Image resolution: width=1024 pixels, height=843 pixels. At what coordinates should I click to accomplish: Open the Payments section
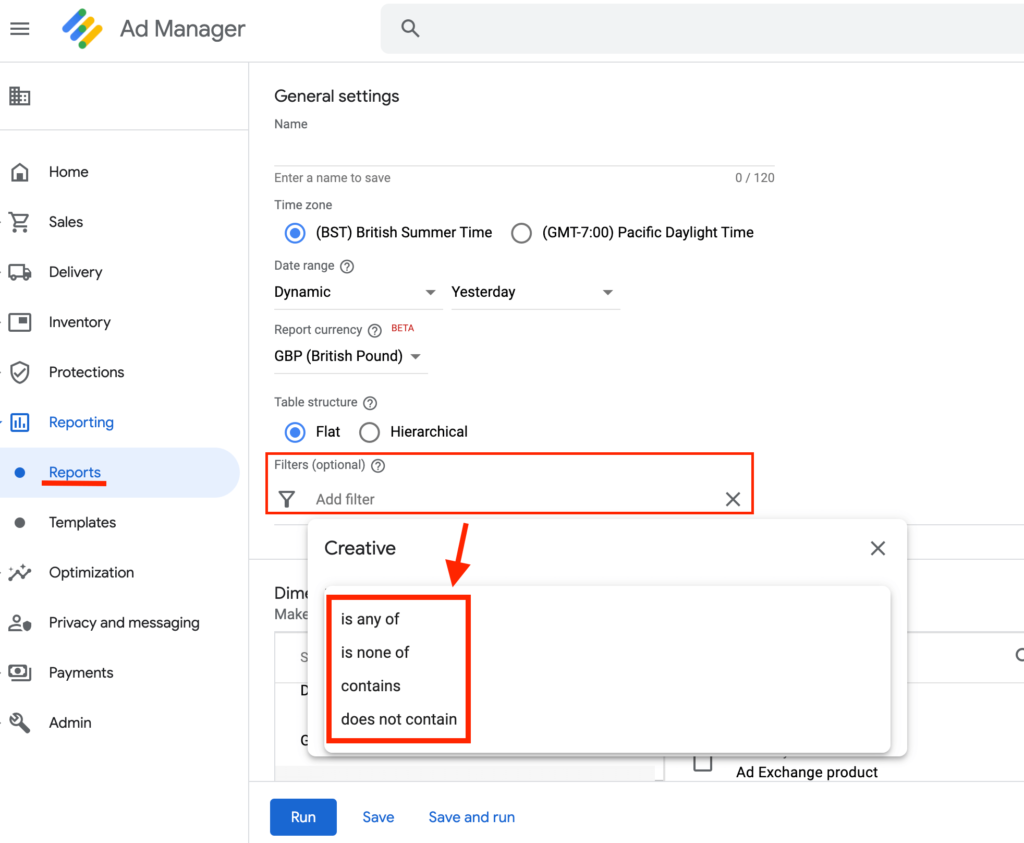[x=80, y=672]
